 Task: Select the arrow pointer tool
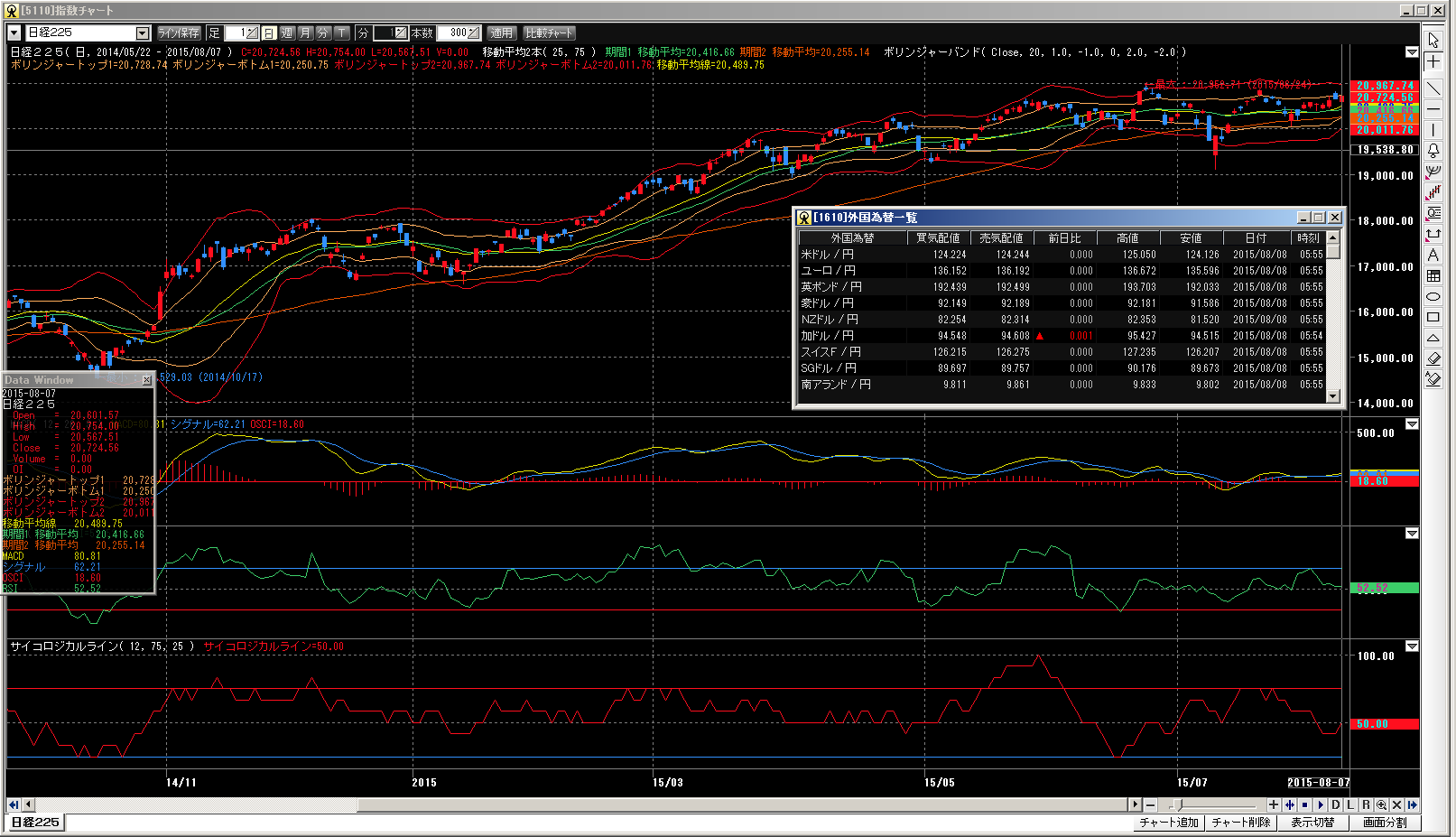1433,41
